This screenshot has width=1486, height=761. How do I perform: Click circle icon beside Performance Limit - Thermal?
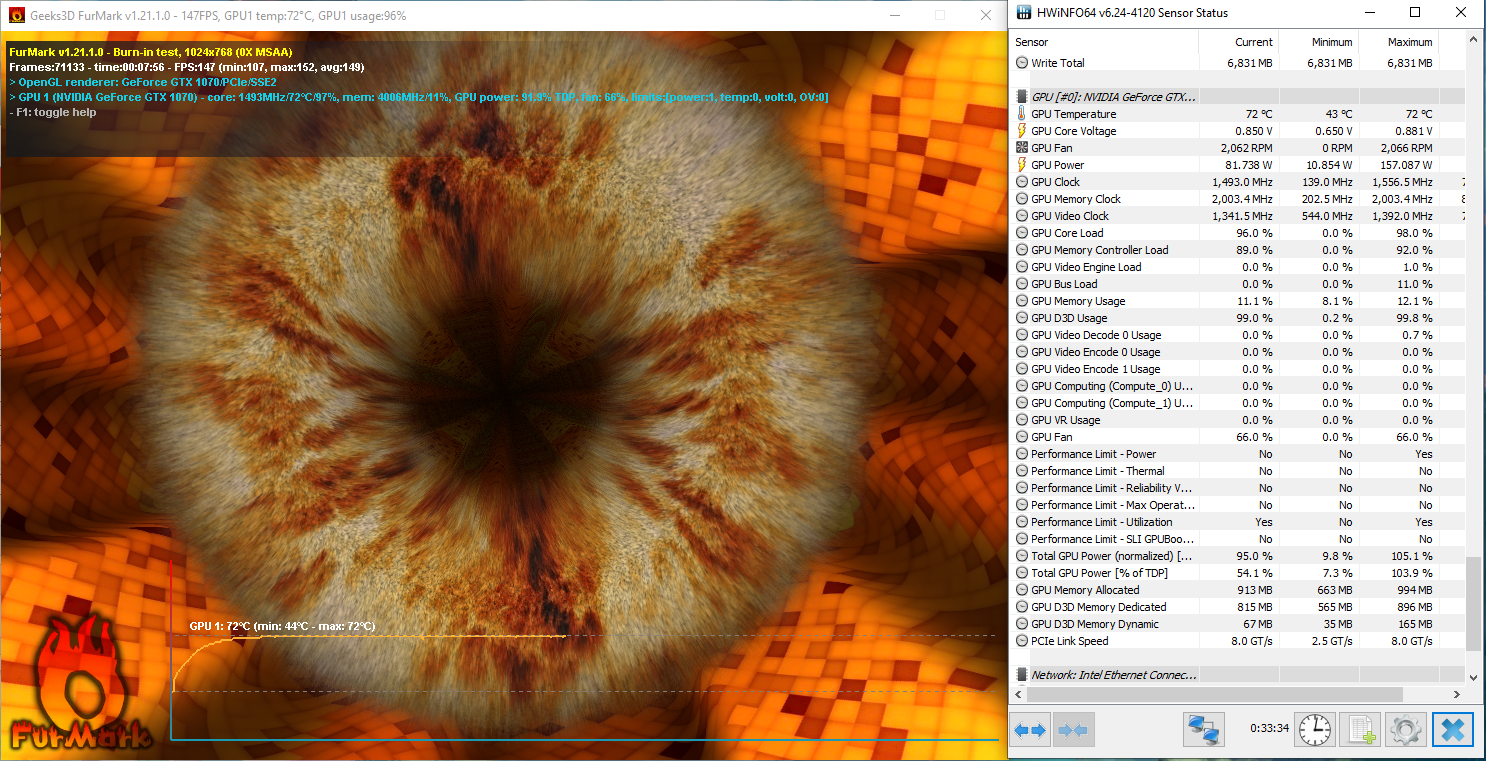(x=1021, y=471)
